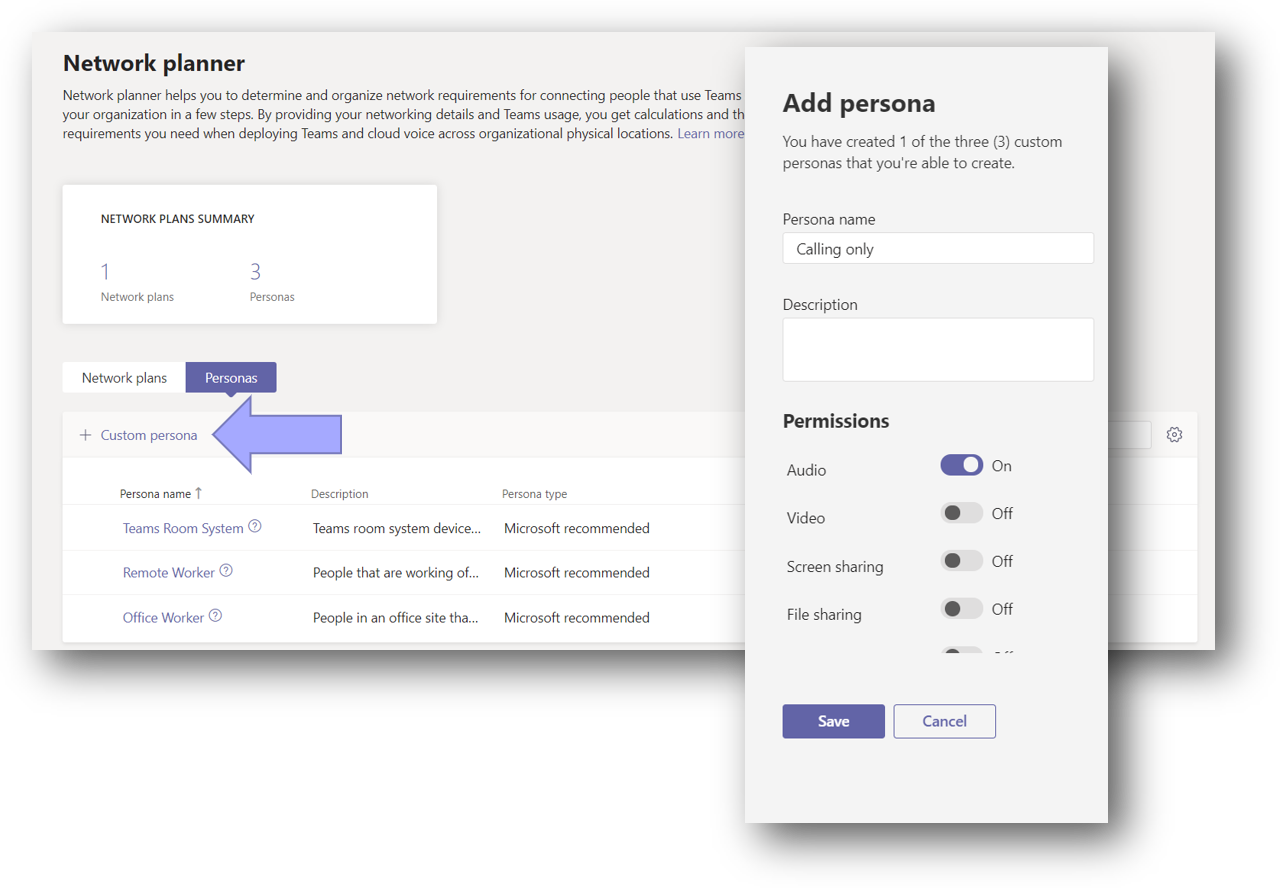Select the Remote Worker persona
Screen dimensions: 1280x888
[x=169, y=571]
